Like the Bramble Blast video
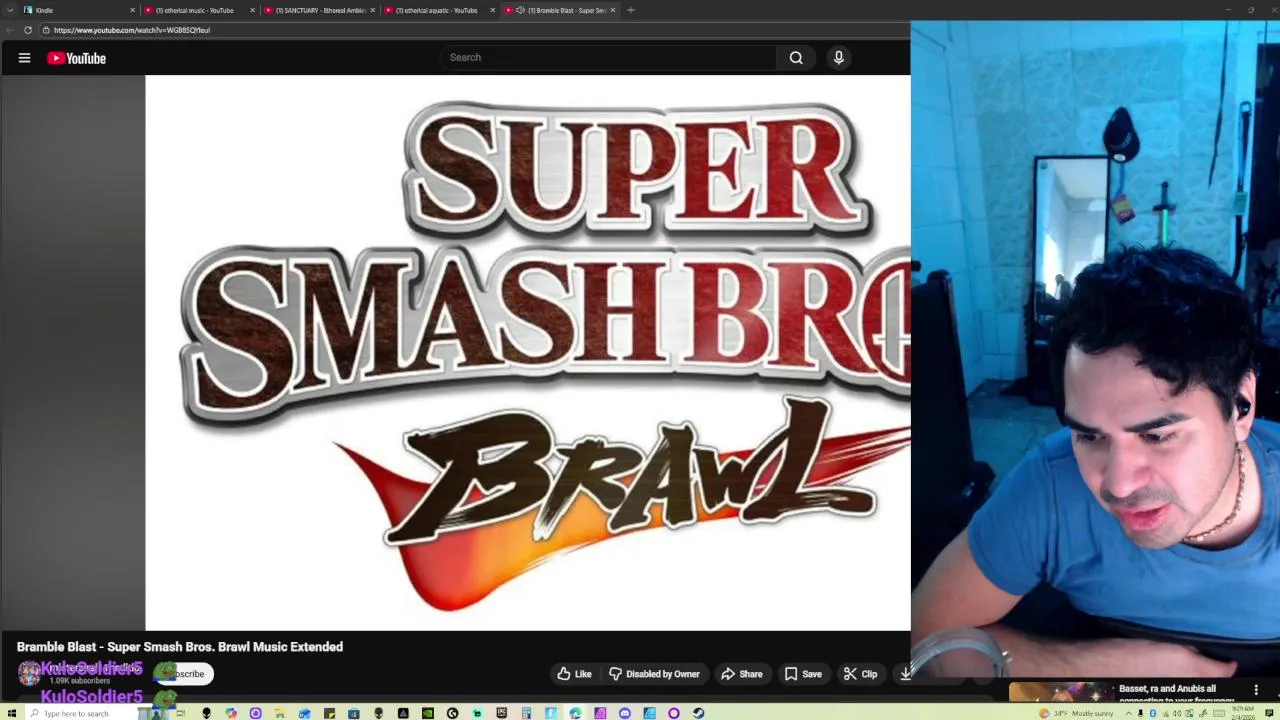 pos(574,674)
